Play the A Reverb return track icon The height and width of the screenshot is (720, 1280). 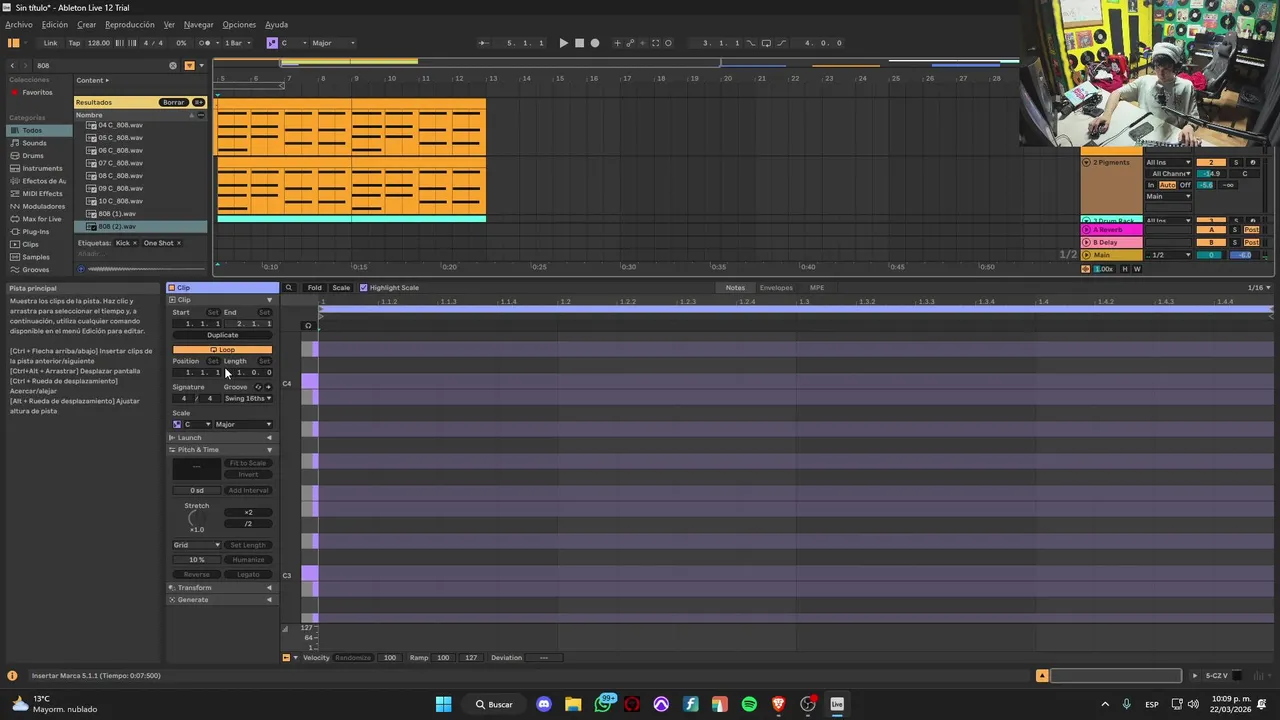coord(1087,230)
